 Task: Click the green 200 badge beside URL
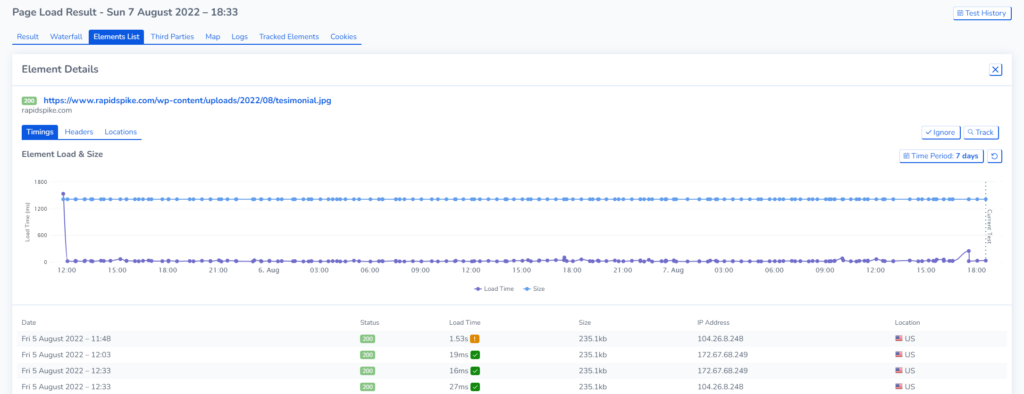29,101
